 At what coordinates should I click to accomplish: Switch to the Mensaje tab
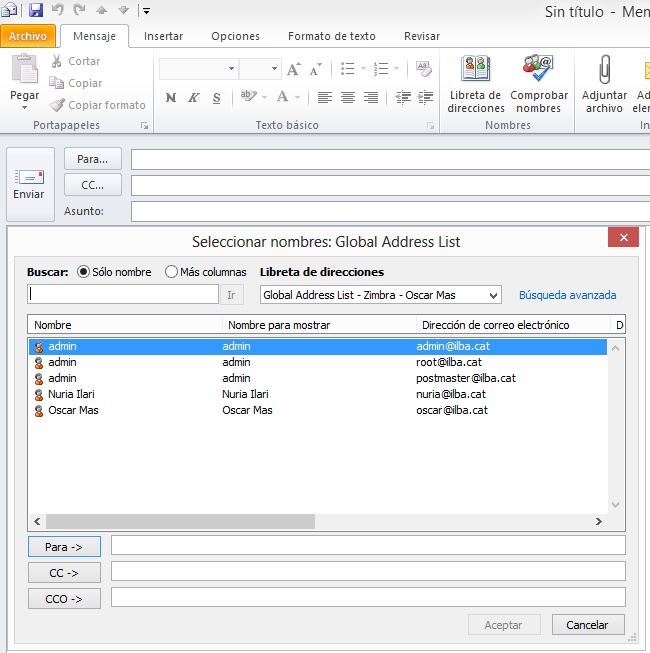[x=95, y=36]
